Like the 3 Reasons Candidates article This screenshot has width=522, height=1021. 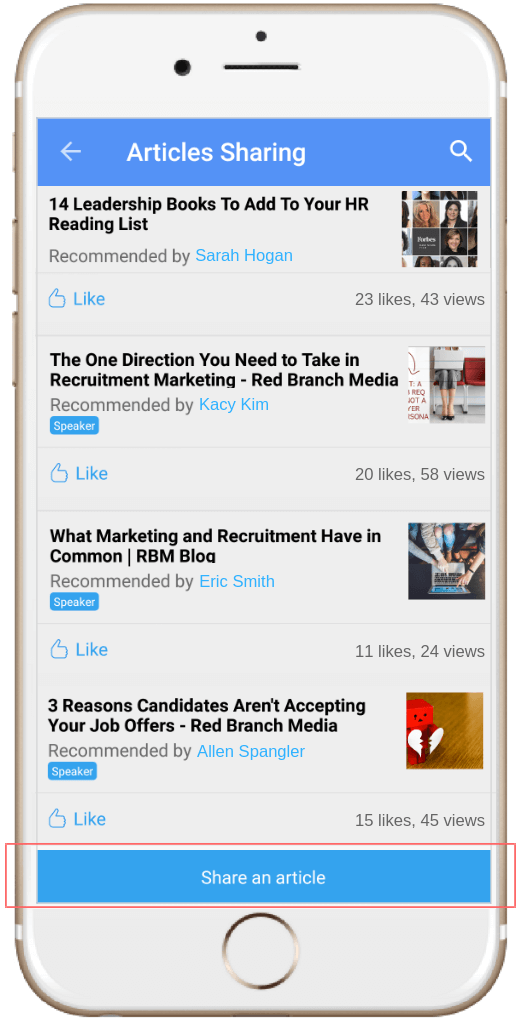point(77,818)
